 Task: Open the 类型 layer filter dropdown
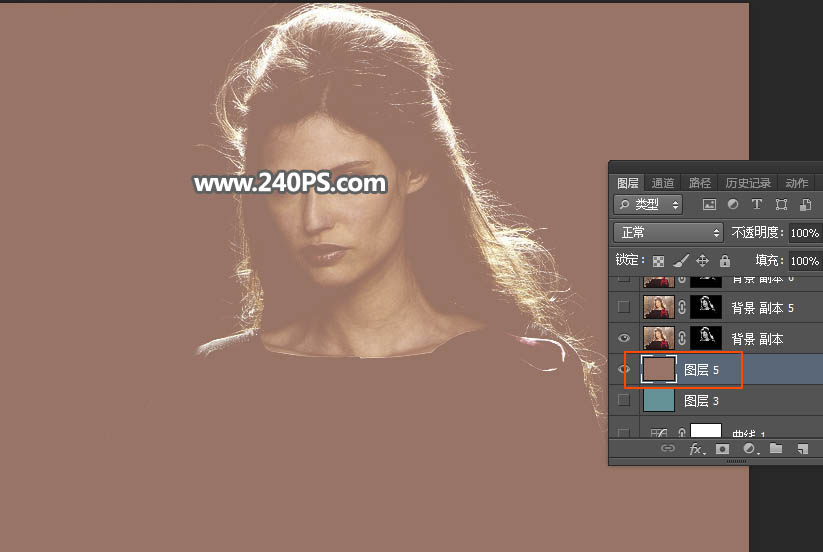coord(648,205)
